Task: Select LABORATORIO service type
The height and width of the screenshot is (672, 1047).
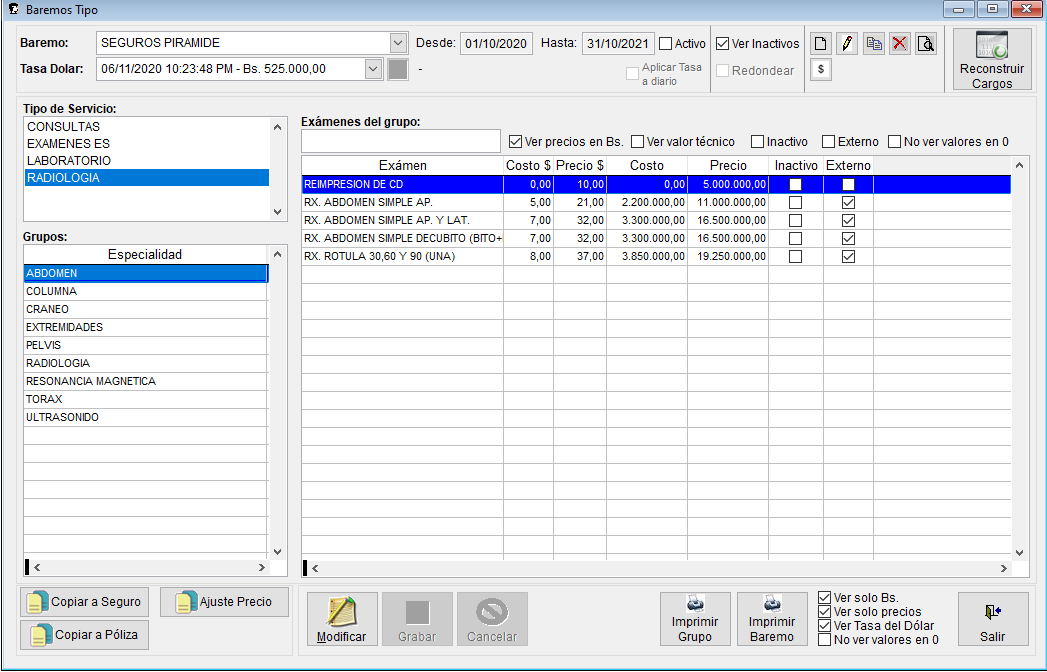Action: click(147, 161)
